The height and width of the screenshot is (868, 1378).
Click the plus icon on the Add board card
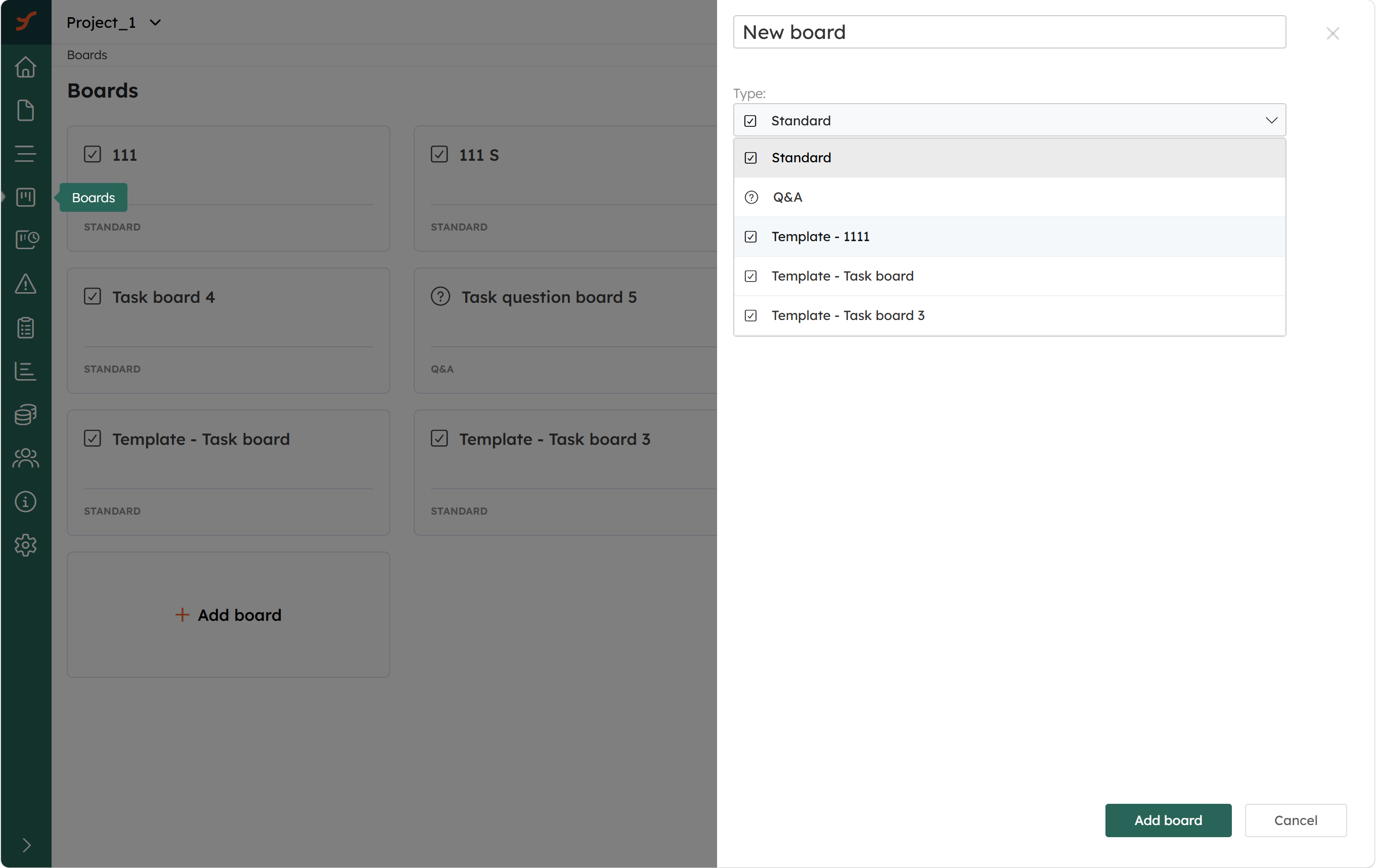point(182,615)
